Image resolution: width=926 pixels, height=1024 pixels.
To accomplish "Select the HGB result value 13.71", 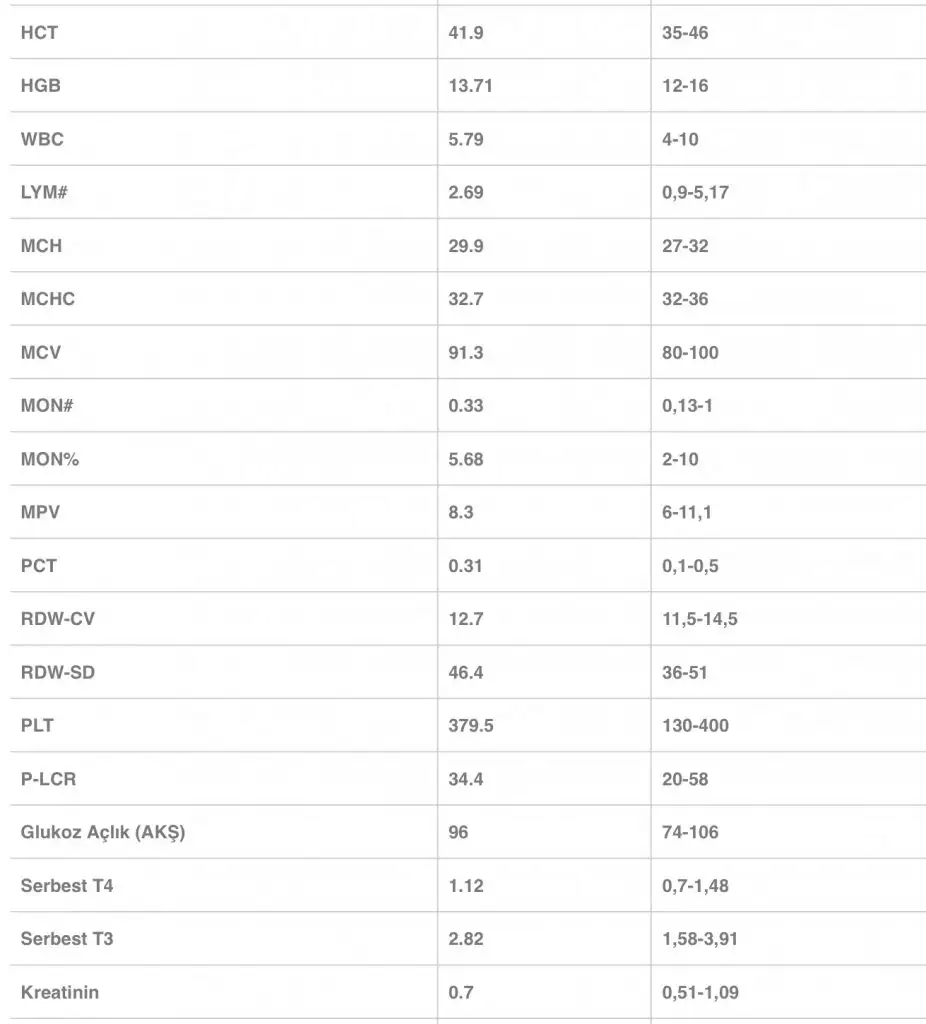I will point(470,86).
